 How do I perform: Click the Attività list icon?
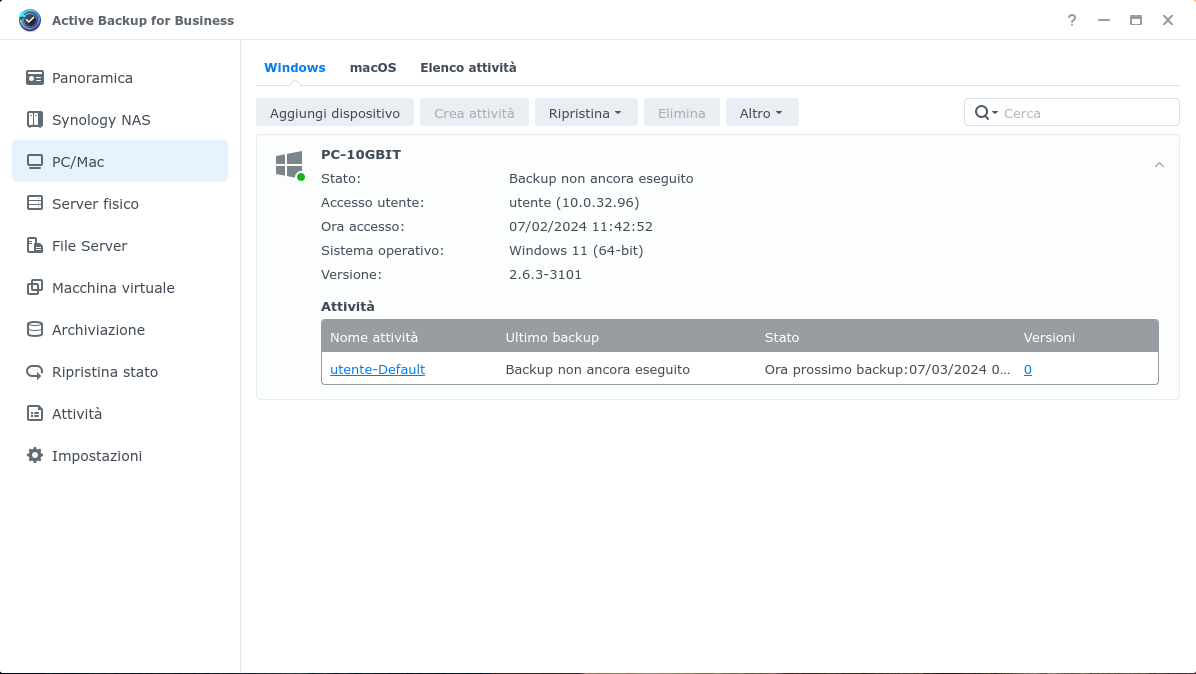(35, 414)
